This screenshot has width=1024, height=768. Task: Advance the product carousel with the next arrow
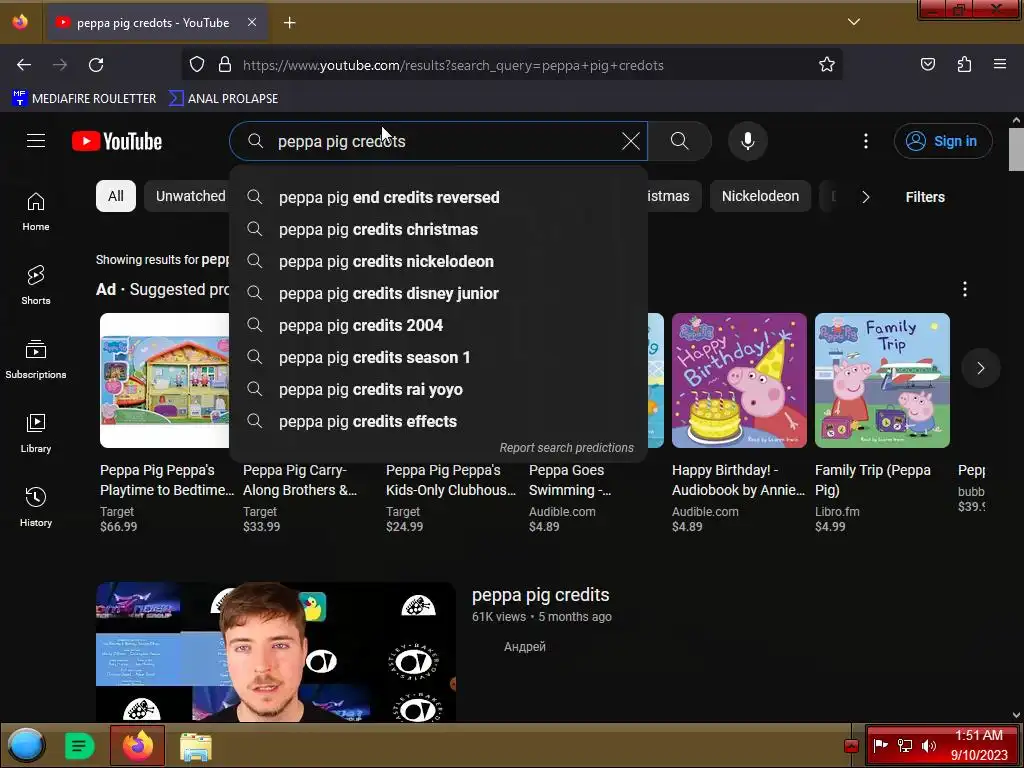click(980, 368)
